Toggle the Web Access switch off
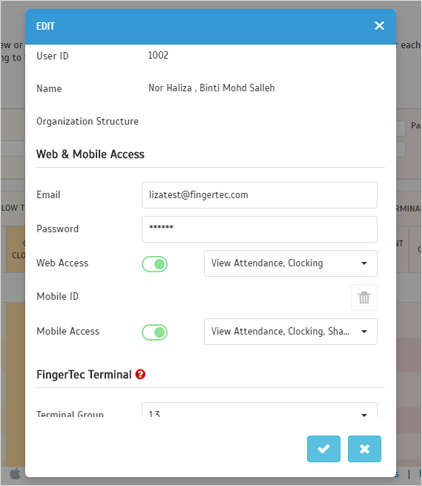The width and height of the screenshot is (422, 486). (155, 264)
